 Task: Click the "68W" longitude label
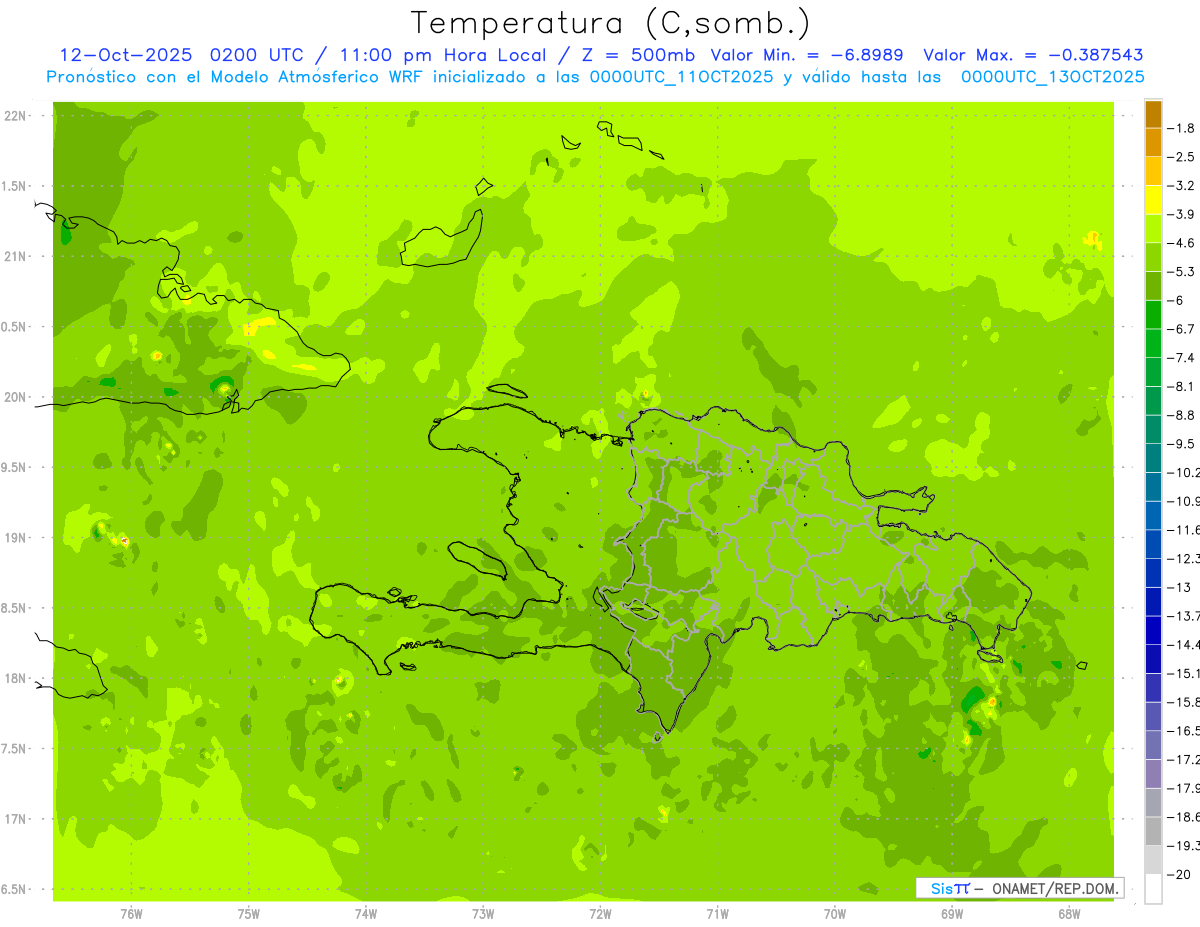pos(1069,913)
